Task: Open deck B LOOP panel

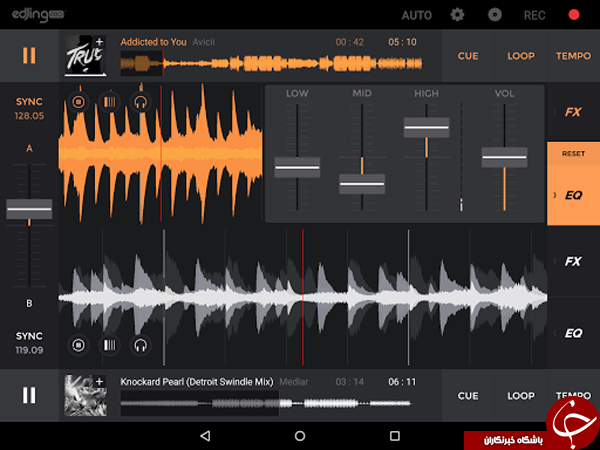Action: tap(521, 396)
